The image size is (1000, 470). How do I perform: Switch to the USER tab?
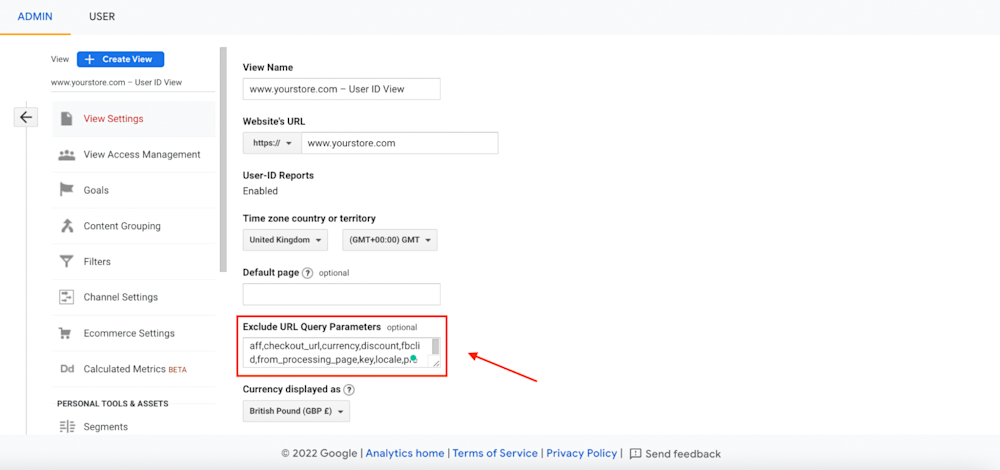pos(102,17)
